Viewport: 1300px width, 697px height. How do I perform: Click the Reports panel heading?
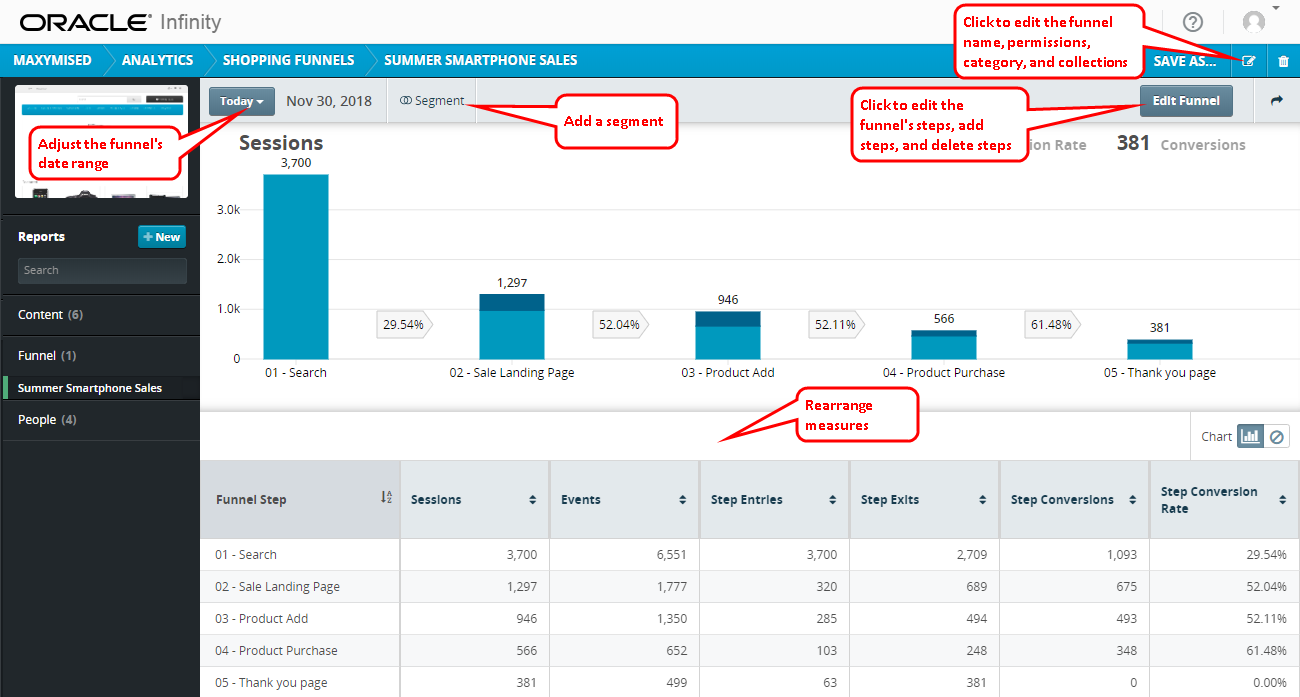pyautogui.click(x=41, y=237)
